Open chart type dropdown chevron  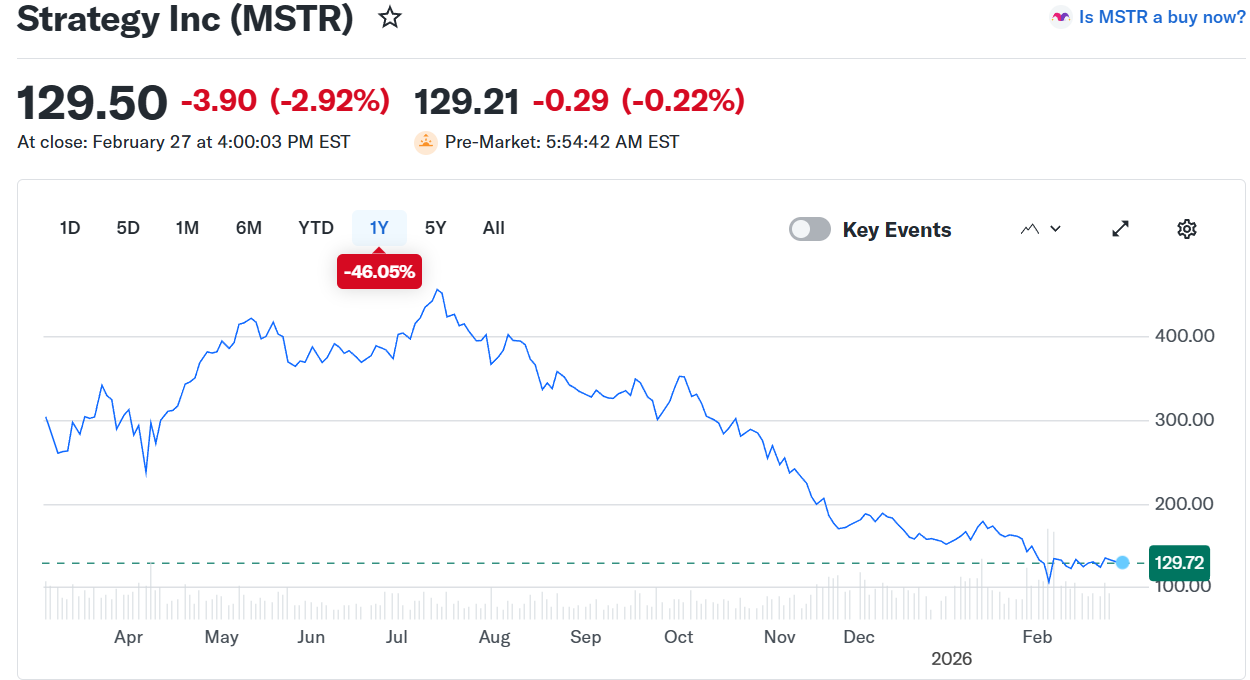click(1055, 229)
